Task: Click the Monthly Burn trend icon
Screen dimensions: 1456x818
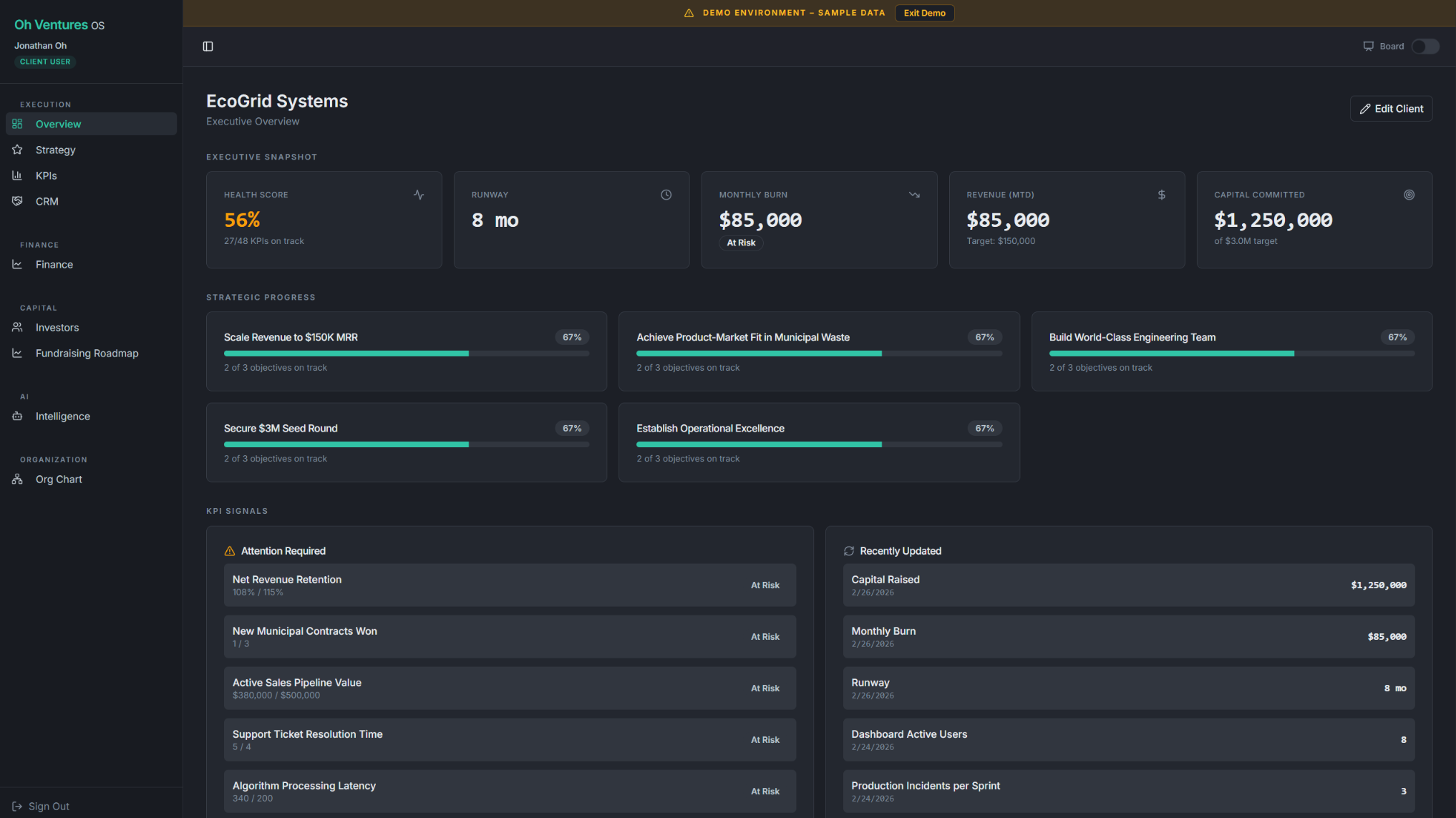Action: (914, 195)
